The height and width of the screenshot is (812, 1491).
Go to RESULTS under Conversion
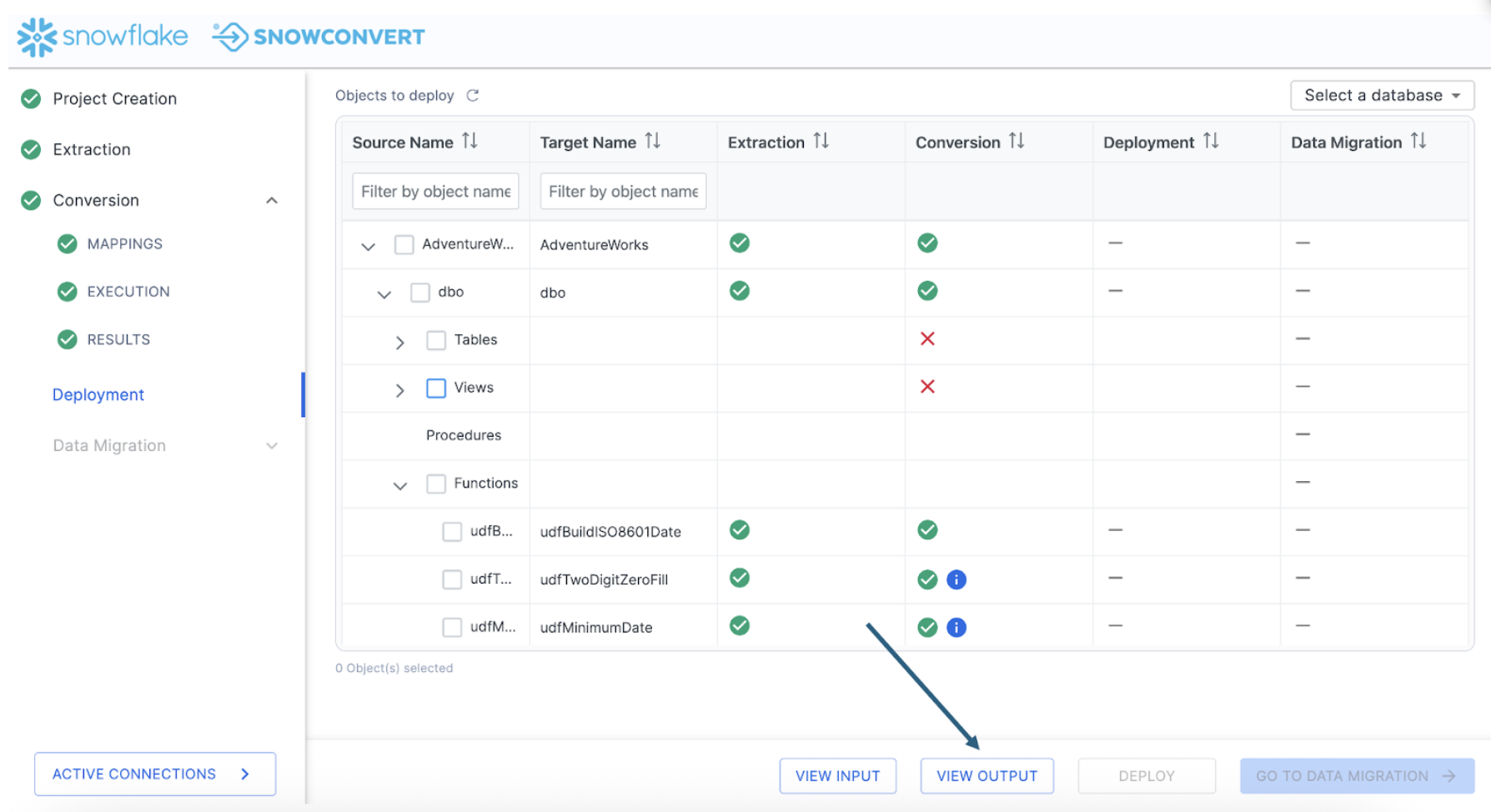click(x=118, y=339)
